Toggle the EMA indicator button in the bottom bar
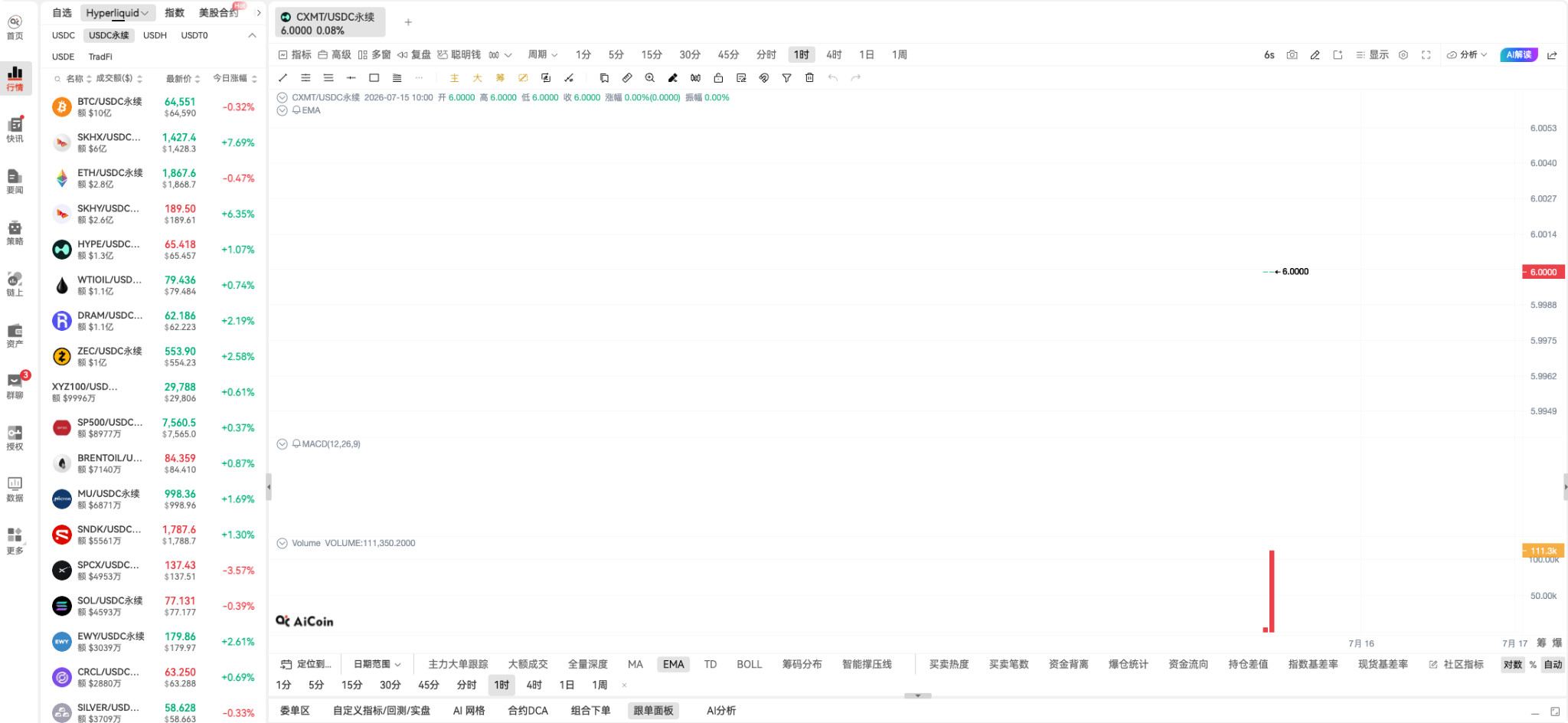This screenshot has width=1568, height=723. 673,664
